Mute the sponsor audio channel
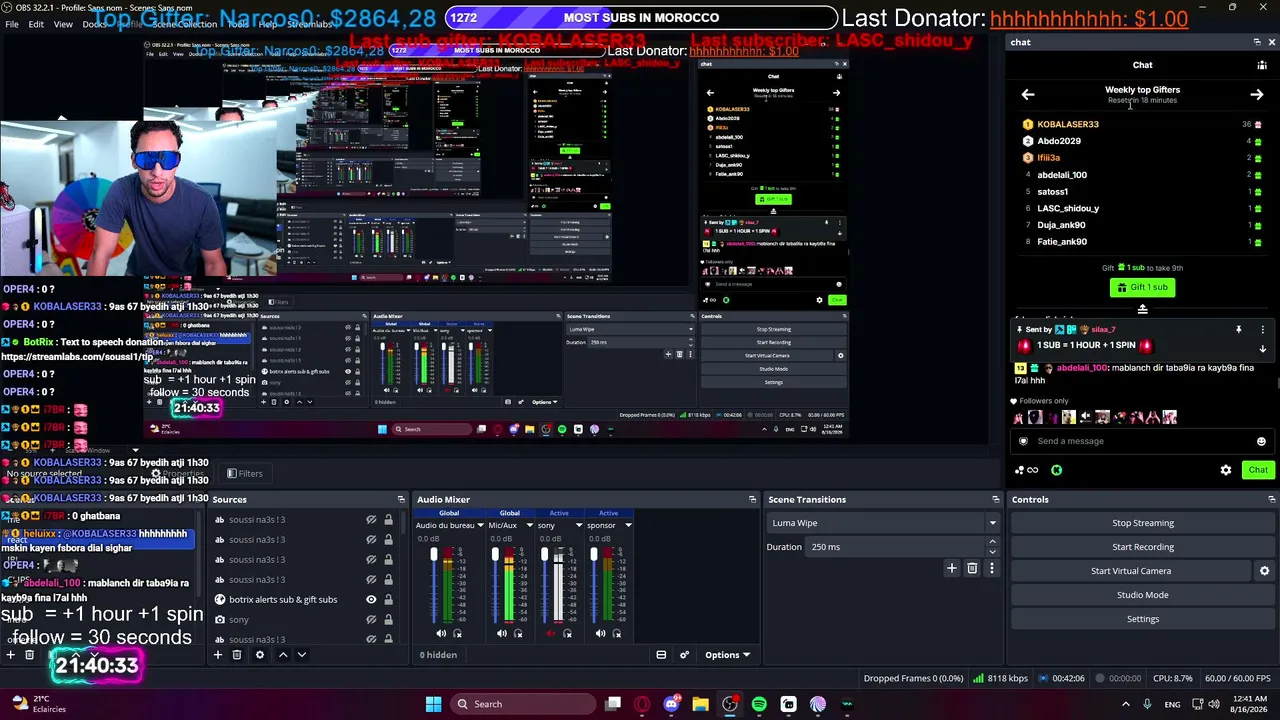Image resolution: width=1280 pixels, height=720 pixels. coord(600,633)
